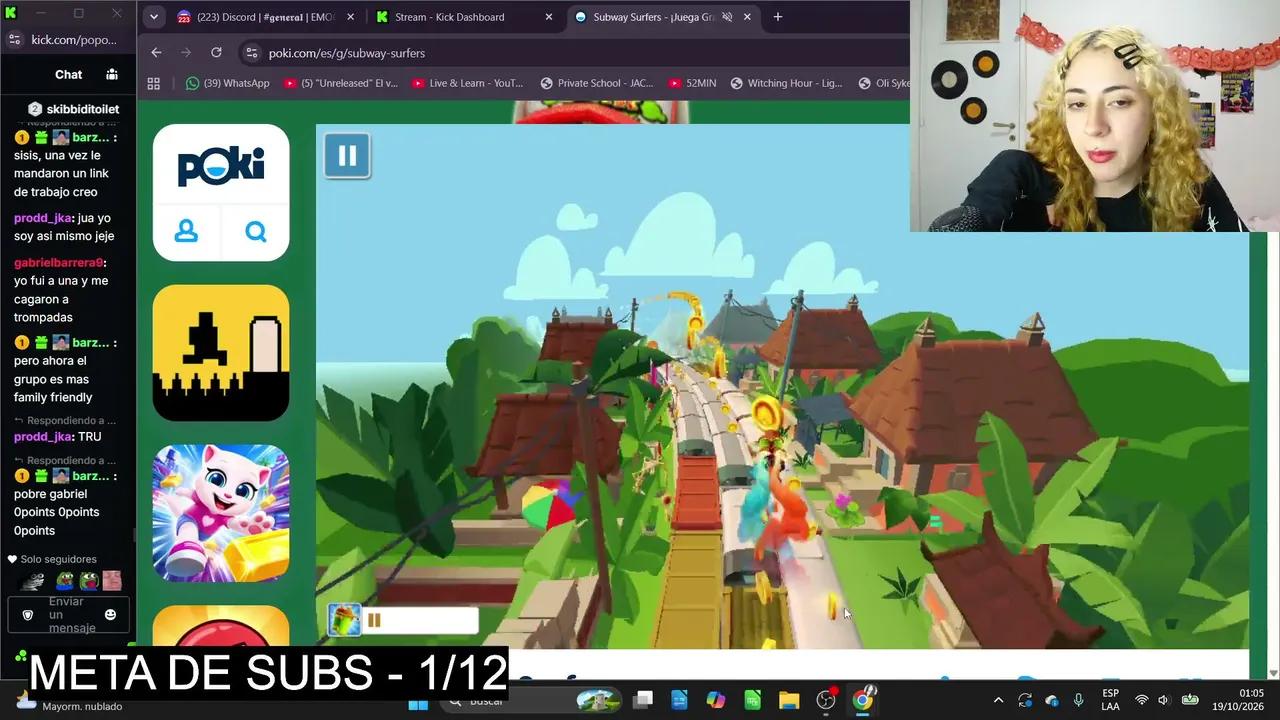The height and width of the screenshot is (720, 1280).
Task: Select the Subway Surfers browser tab
Action: coord(655,17)
